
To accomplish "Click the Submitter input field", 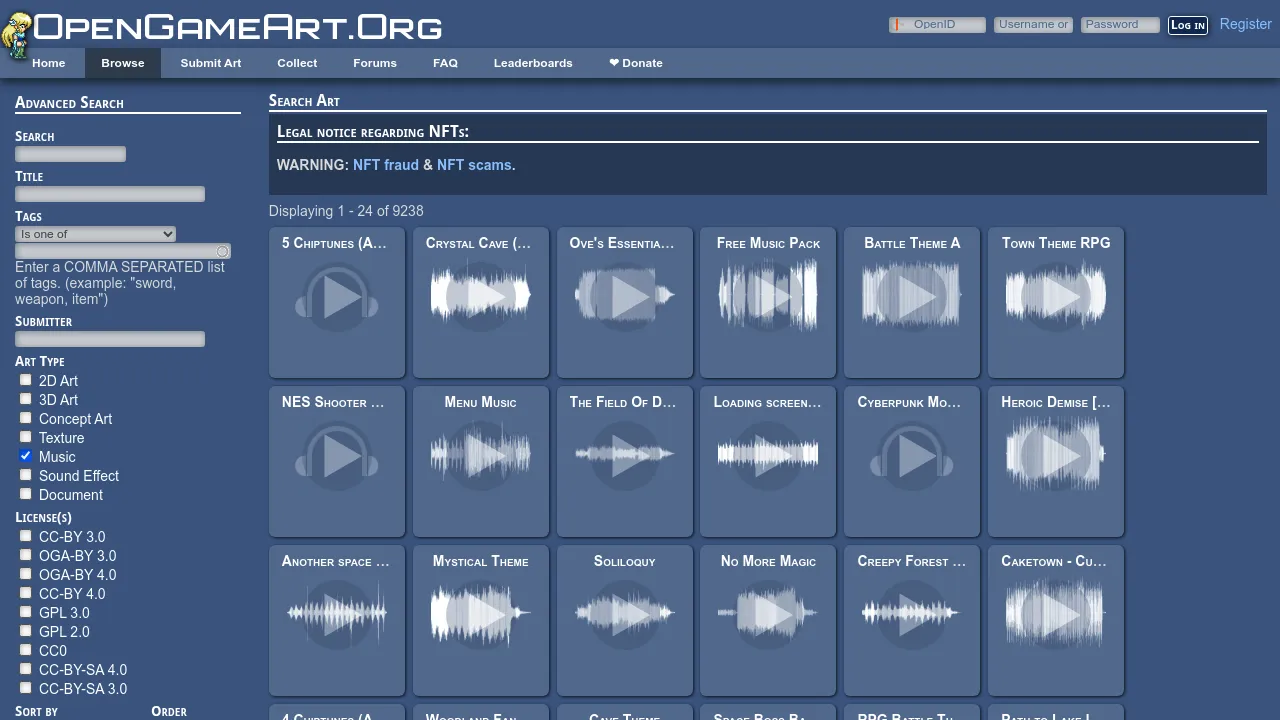I will pyautogui.click(x=109, y=339).
